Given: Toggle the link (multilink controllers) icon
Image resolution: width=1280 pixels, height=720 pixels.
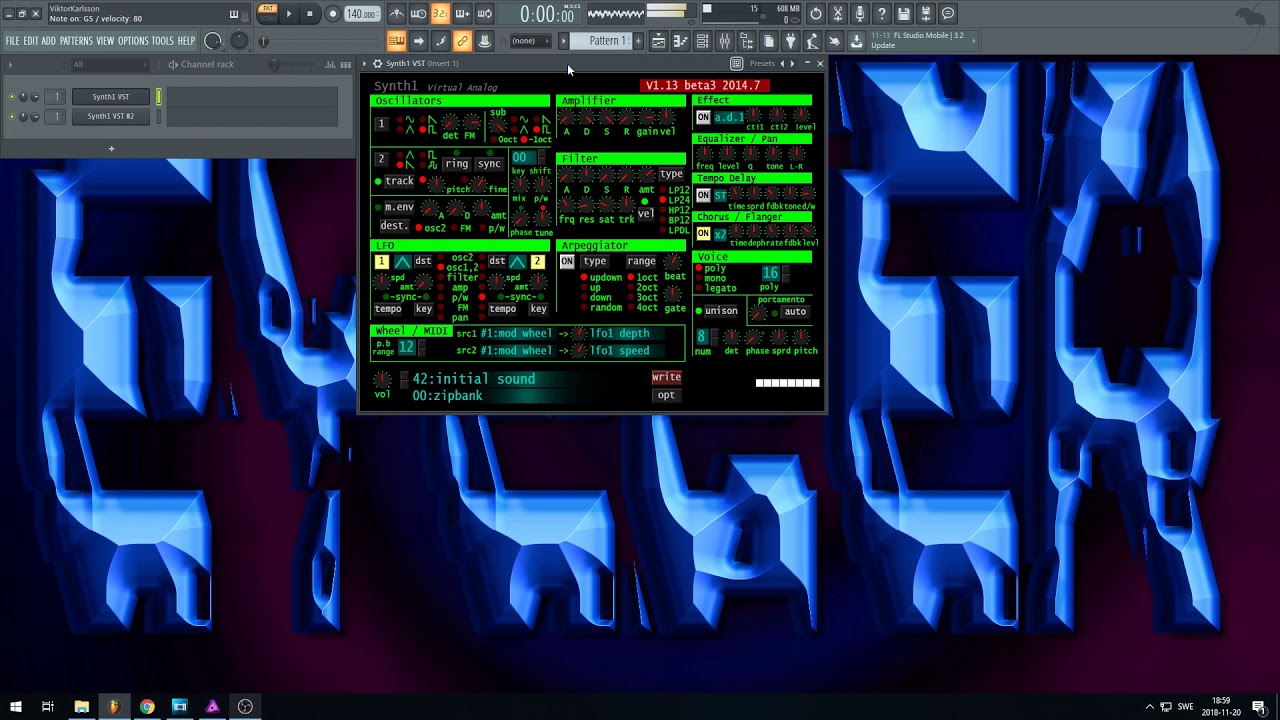Looking at the screenshot, I should coord(462,41).
